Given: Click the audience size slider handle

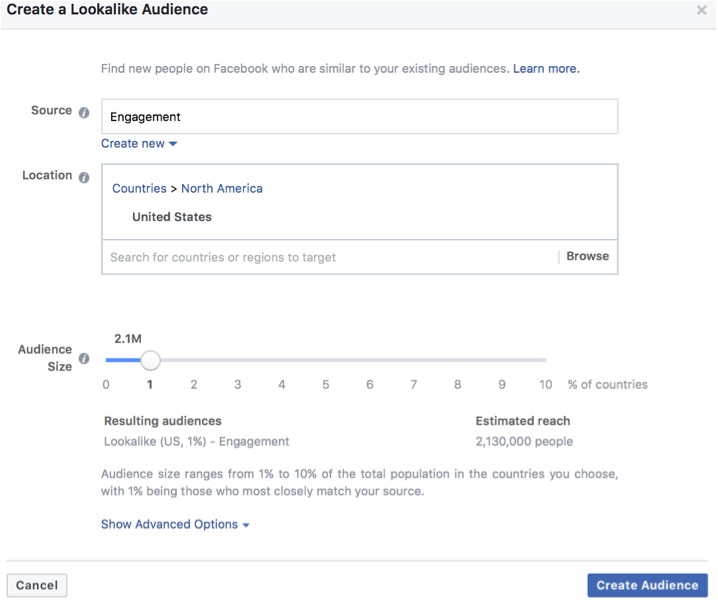Looking at the screenshot, I should click(x=150, y=360).
